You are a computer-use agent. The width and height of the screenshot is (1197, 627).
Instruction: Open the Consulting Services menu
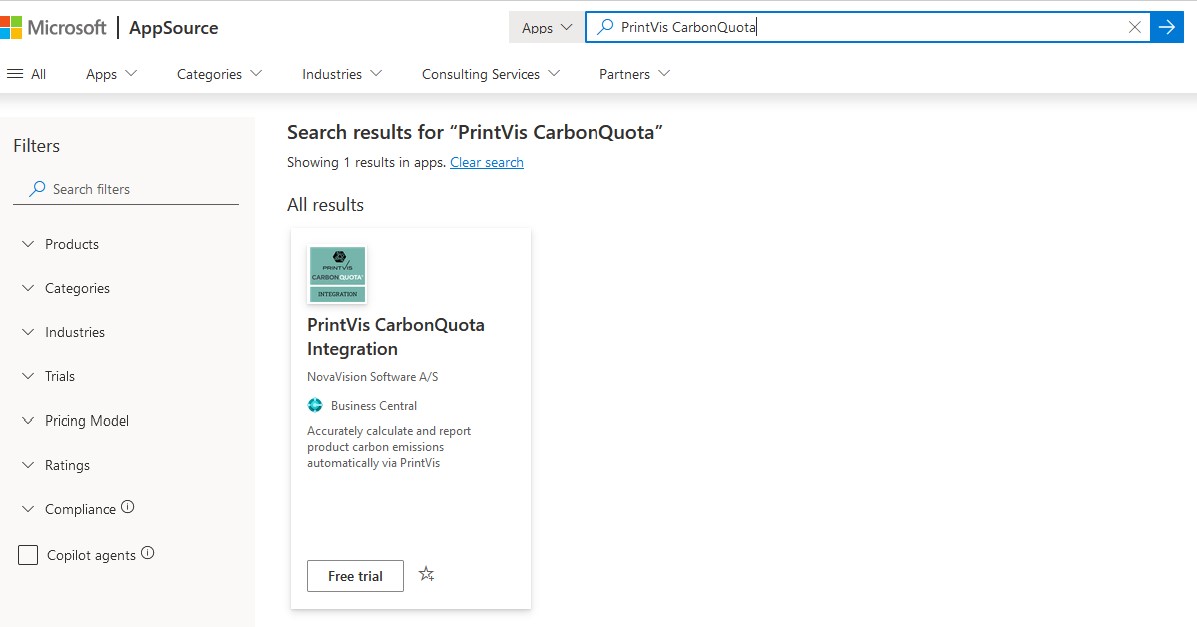coord(491,74)
